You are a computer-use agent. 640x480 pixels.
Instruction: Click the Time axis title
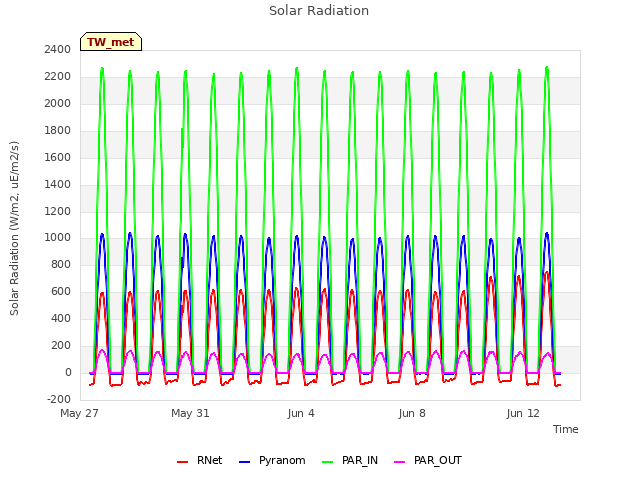566,429
